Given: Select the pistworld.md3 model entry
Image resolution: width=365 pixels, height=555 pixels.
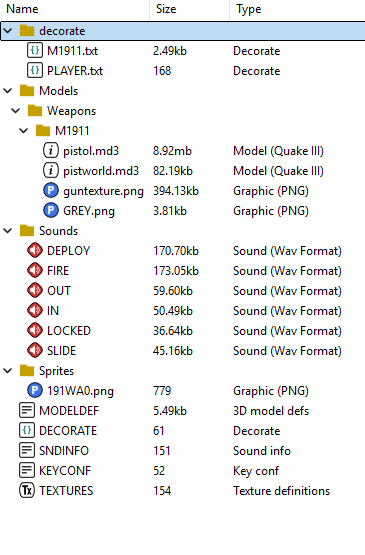Looking at the screenshot, I should pyautogui.click(x=182, y=171).
